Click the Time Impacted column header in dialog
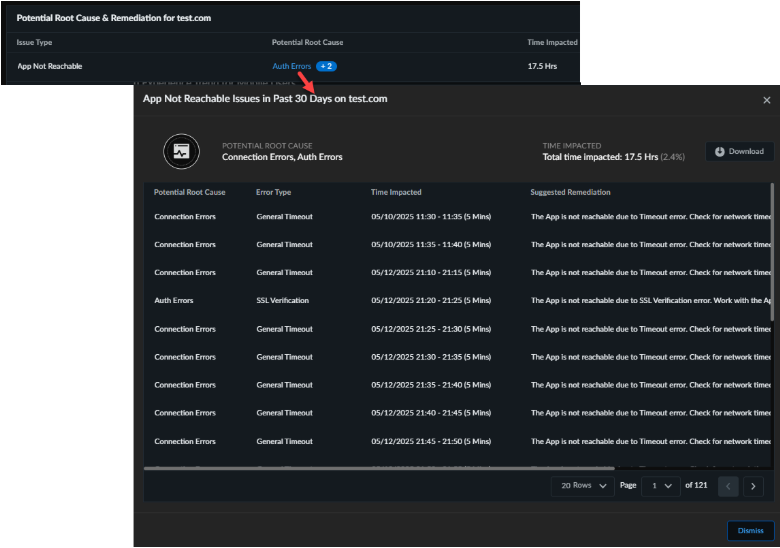The image size is (780, 548). pos(396,192)
